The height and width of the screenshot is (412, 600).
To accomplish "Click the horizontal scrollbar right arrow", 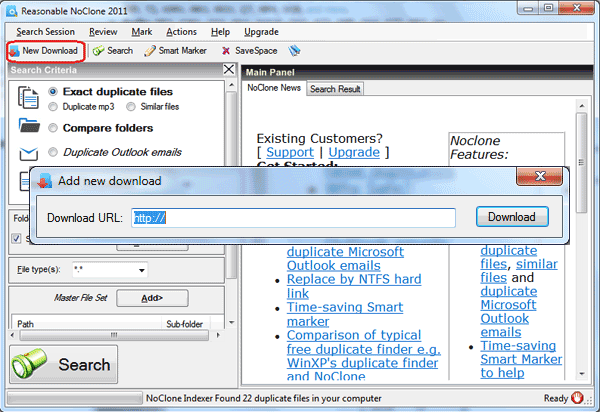I will click(218, 335).
